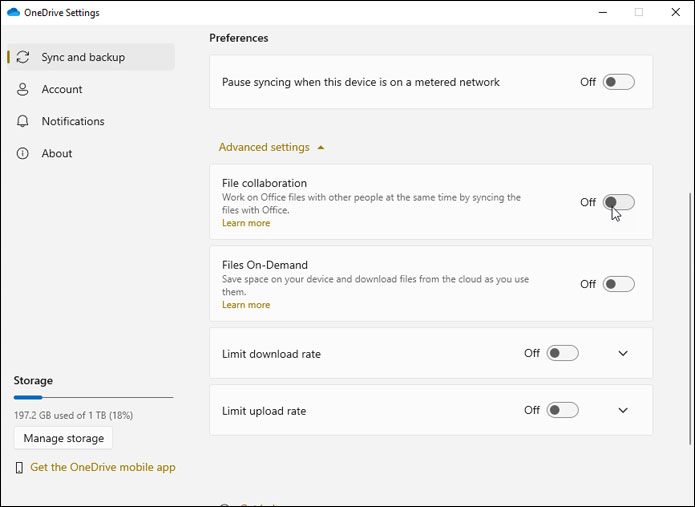Enable the Limit upload rate switch
Viewport: 695px width, 507px height.
pyautogui.click(x=562, y=410)
